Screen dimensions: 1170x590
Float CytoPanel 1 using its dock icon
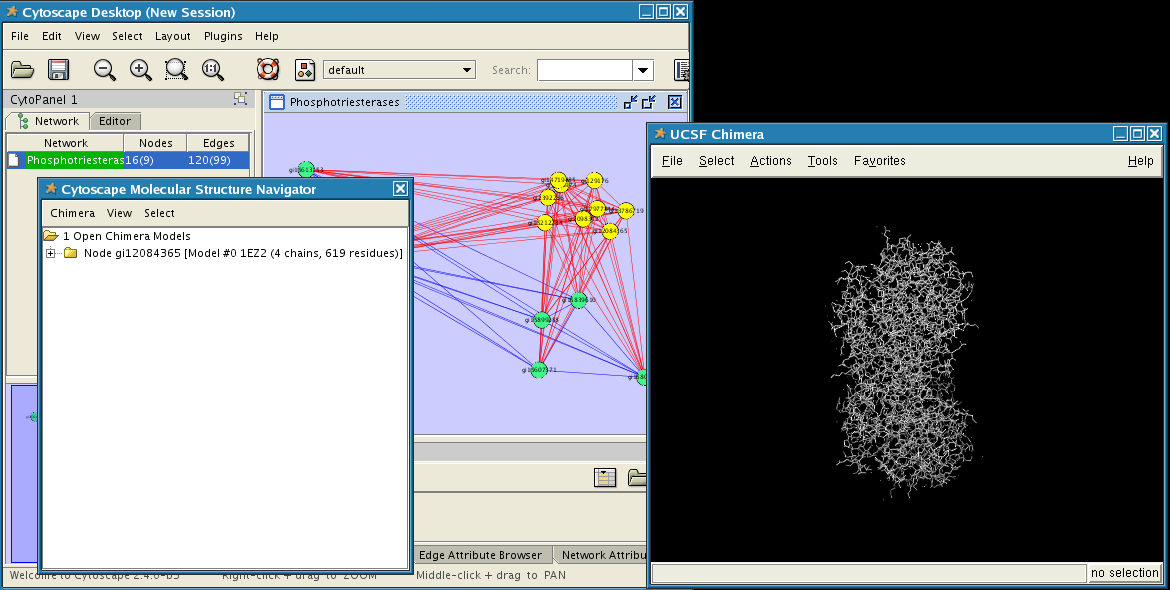click(240, 99)
